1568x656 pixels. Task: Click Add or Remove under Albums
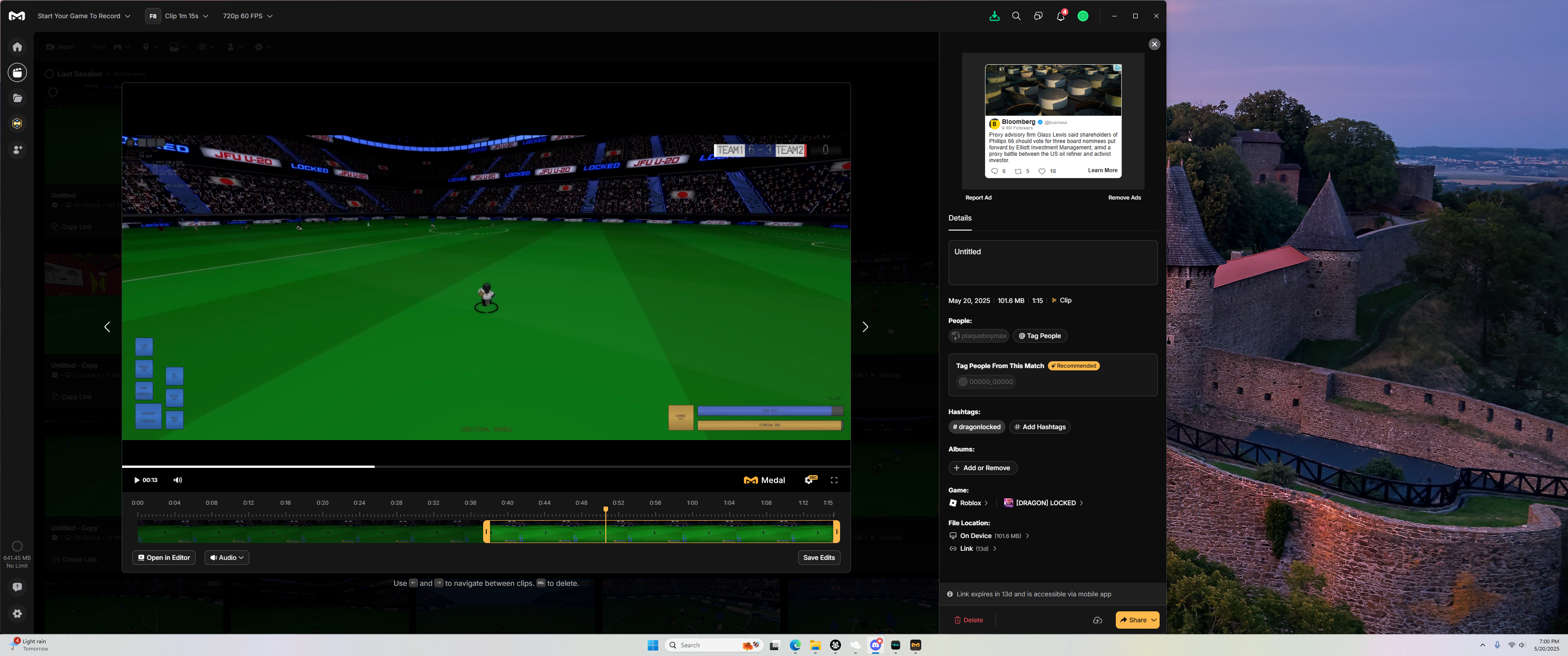click(x=982, y=468)
